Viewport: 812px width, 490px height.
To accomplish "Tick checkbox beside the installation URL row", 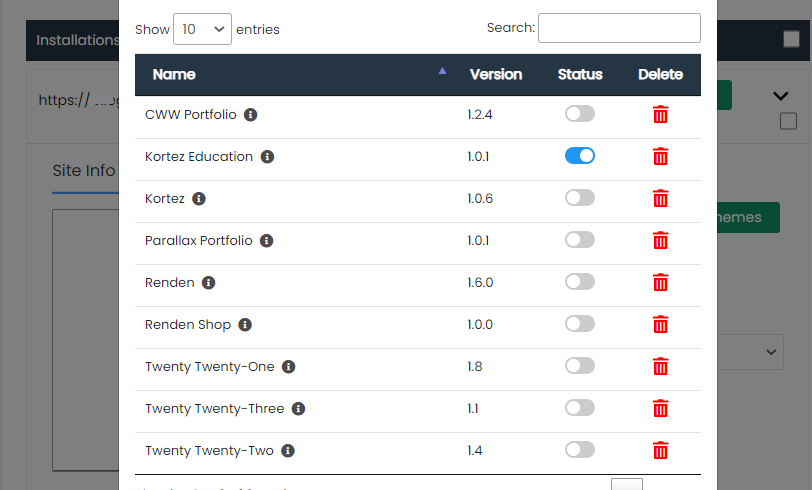I will tap(788, 121).
